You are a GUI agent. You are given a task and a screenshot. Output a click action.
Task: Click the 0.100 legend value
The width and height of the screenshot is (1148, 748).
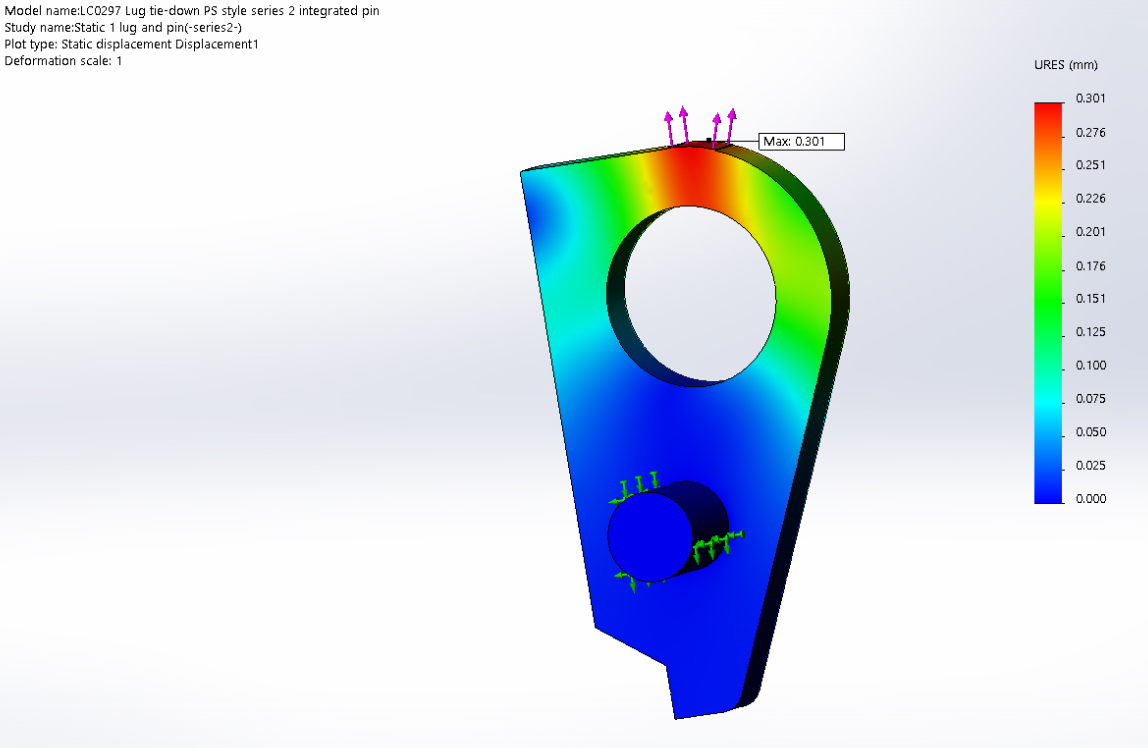(x=1090, y=365)
